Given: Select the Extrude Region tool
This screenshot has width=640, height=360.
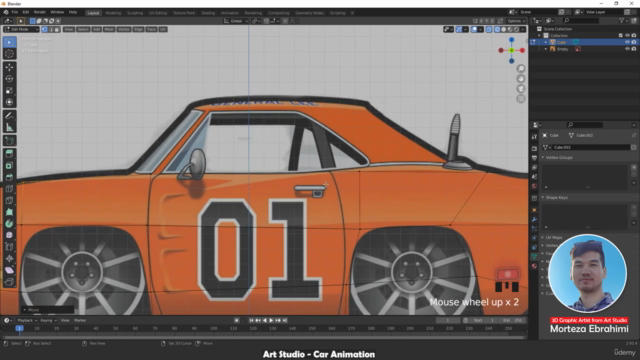Looking at the screenshot, I should click(x=9, y=154).
